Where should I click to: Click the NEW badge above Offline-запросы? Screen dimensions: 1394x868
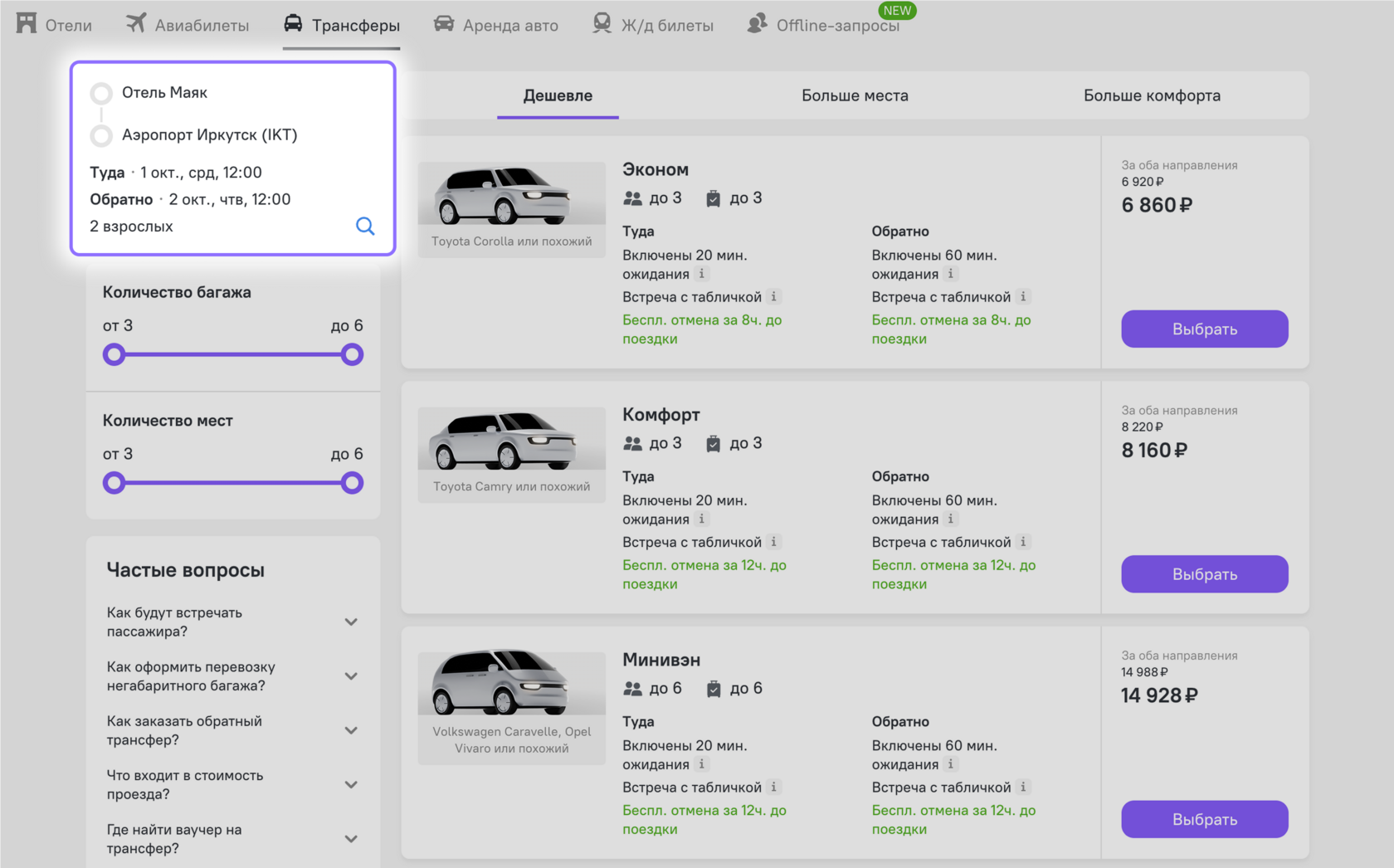[897, 11]
